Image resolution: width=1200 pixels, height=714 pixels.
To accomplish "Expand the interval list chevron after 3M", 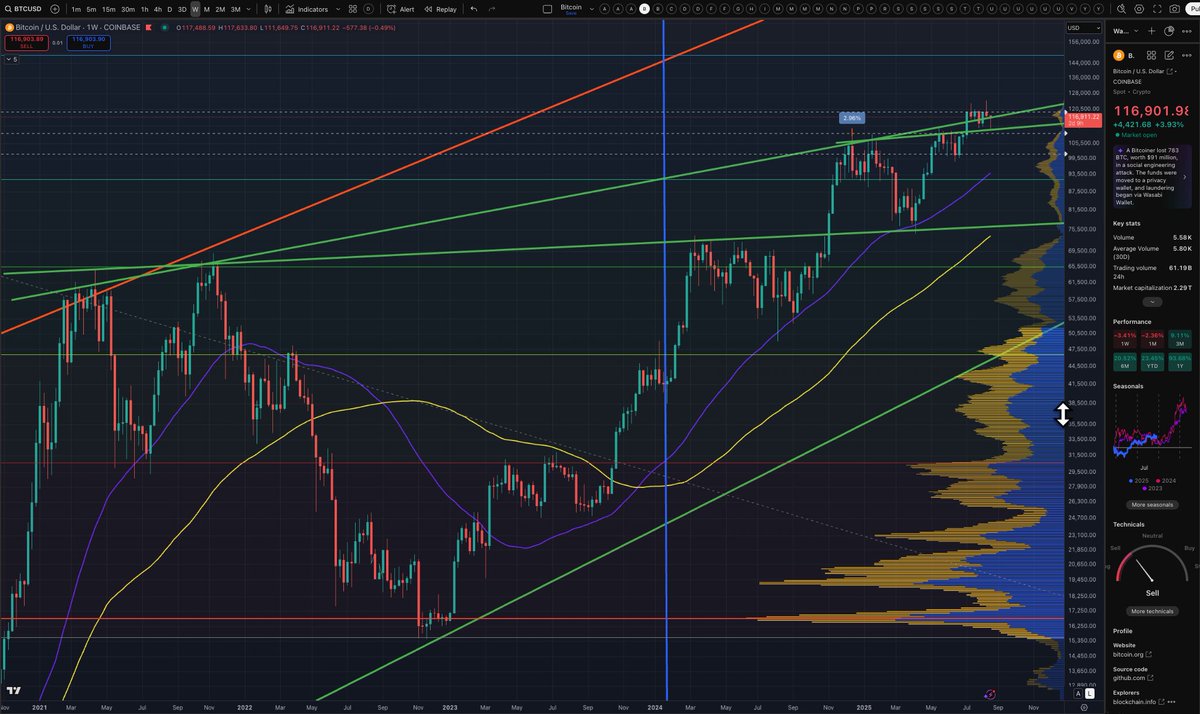I will (250, 9).
